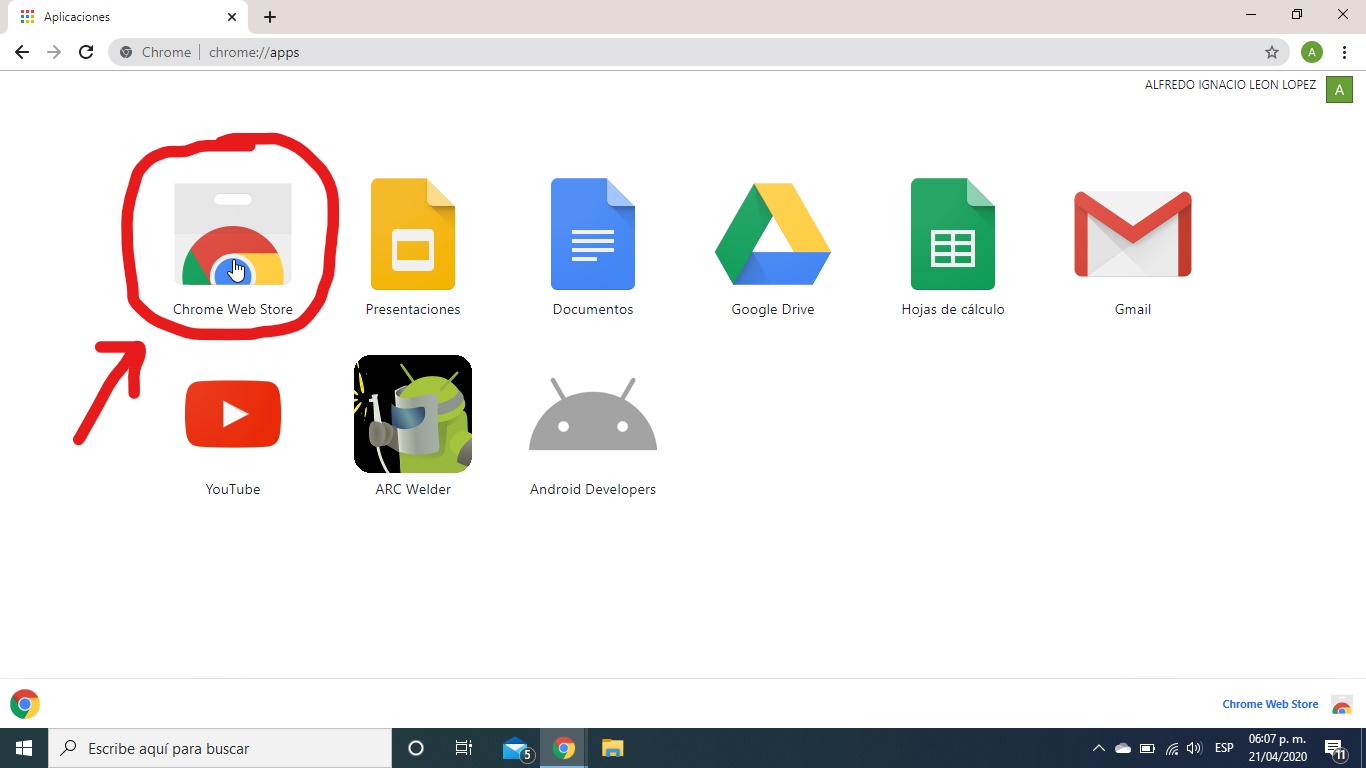Click the Chrome logo in page footer

tap(25, 704)
